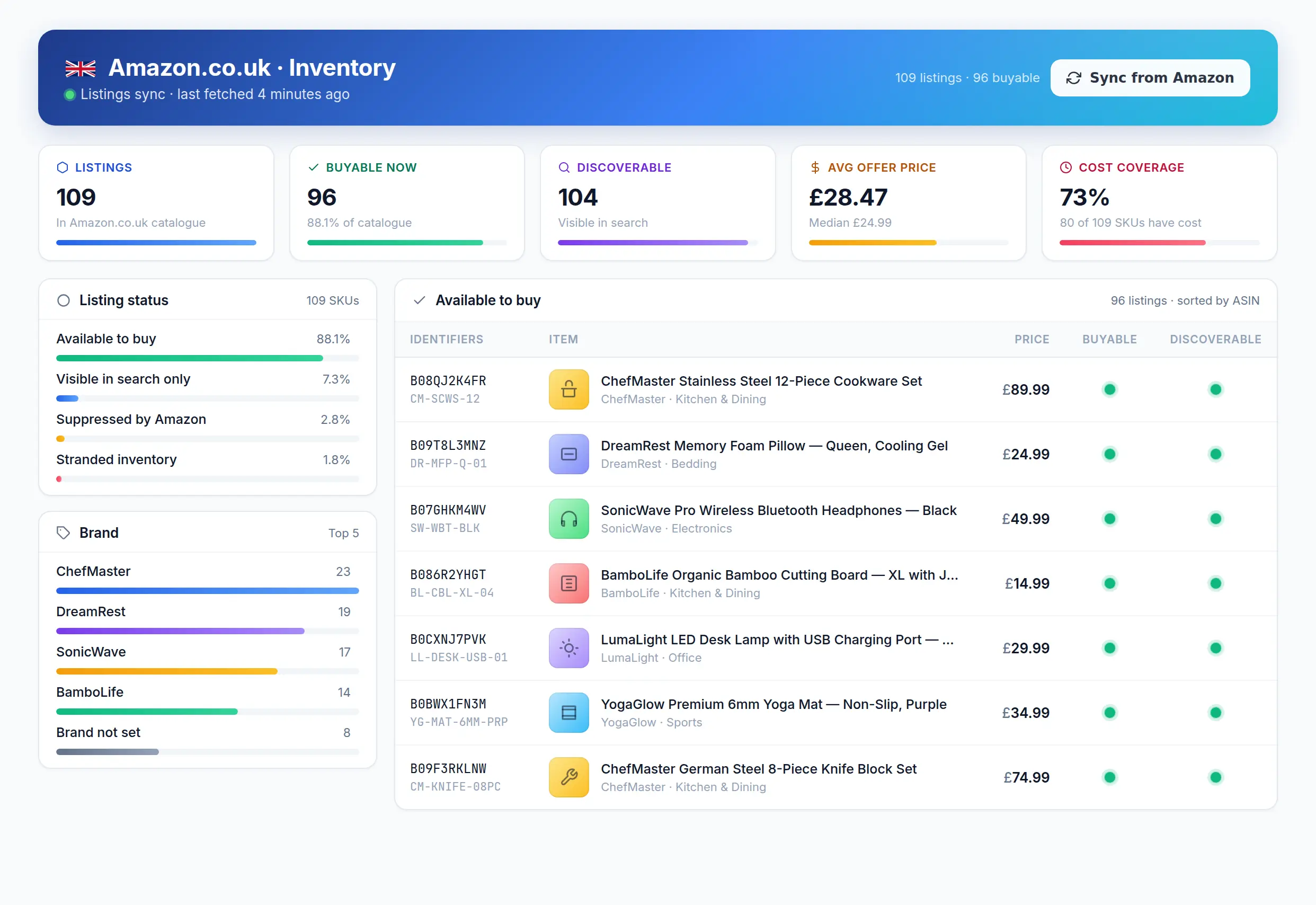Click the green headphones product icon
The image size is (1316, 905).
tap(568, 519)
